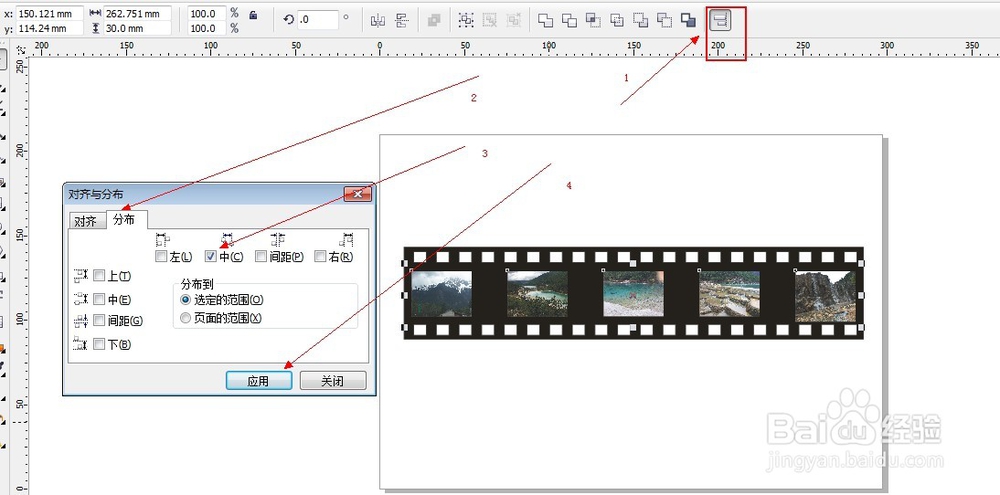Click the distribute top icon beside 上(T)

point(80,276)
